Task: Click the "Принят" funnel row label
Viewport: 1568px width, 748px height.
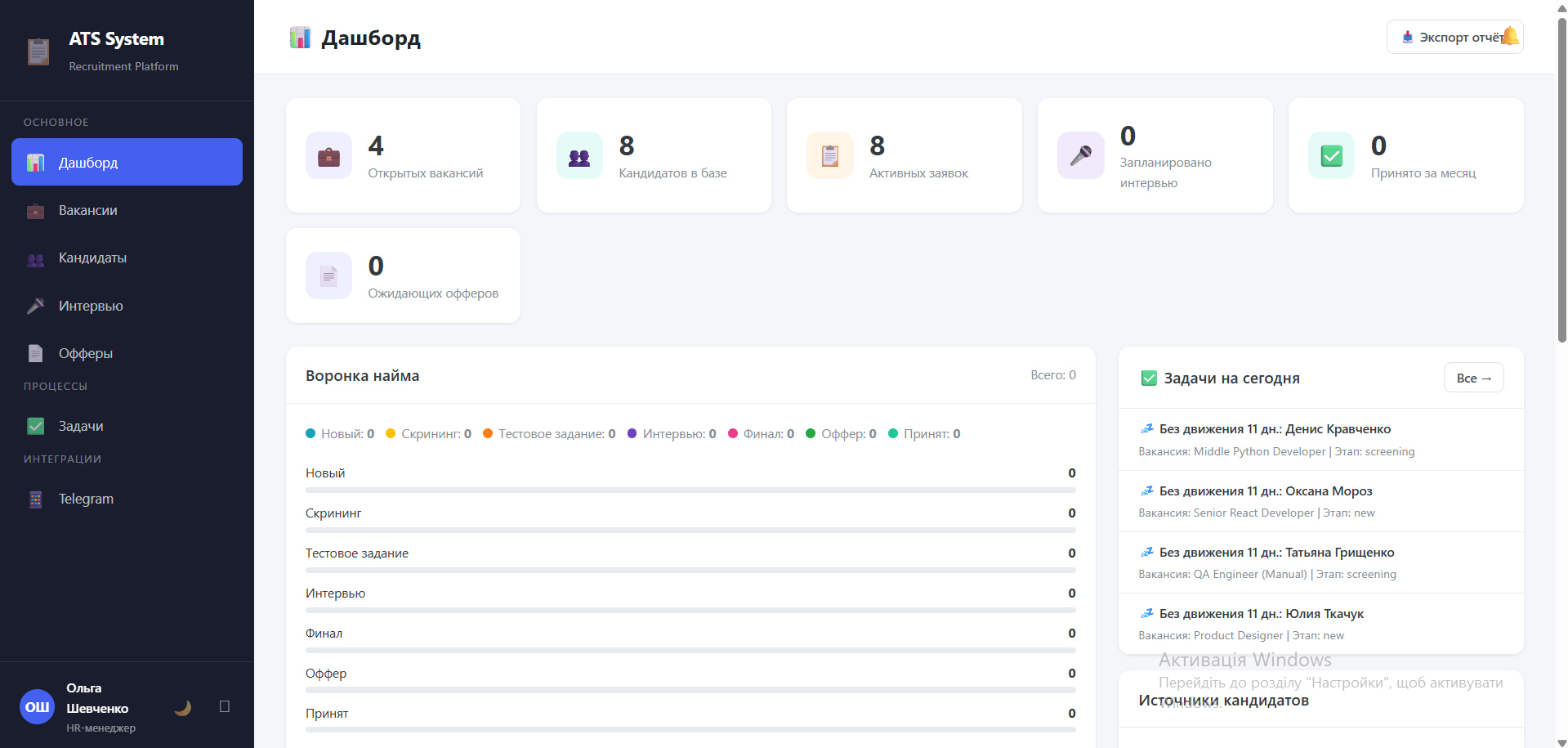Action: click(x=327, y=714)
